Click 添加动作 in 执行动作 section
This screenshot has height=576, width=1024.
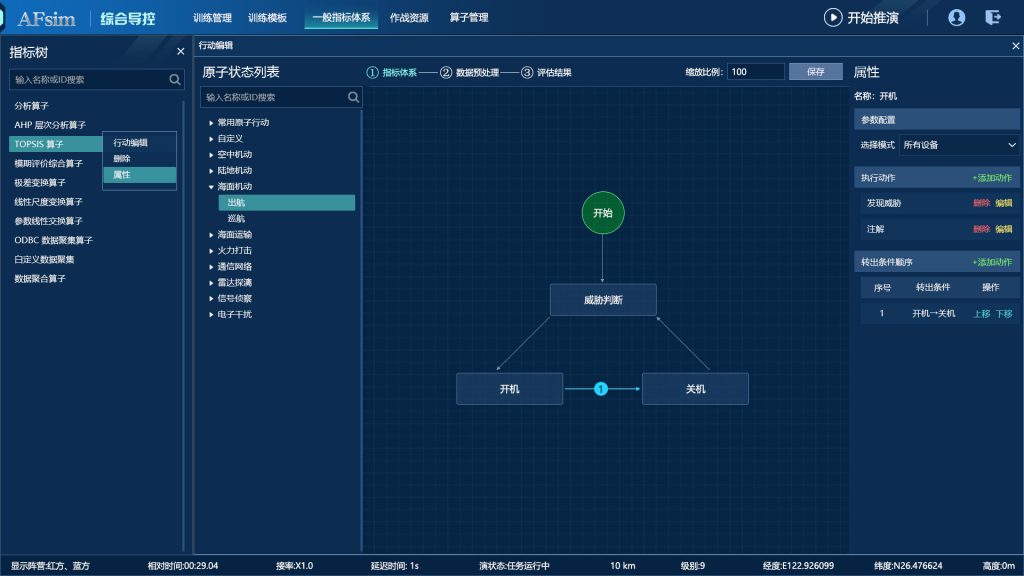pos(992,178)
